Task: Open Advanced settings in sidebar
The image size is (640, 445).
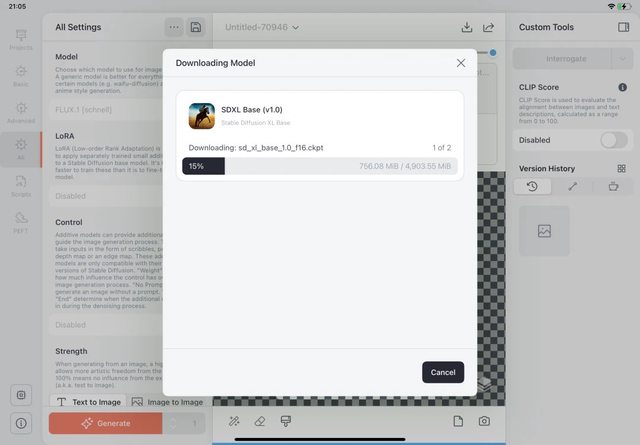Action: (x=21, y=114)
